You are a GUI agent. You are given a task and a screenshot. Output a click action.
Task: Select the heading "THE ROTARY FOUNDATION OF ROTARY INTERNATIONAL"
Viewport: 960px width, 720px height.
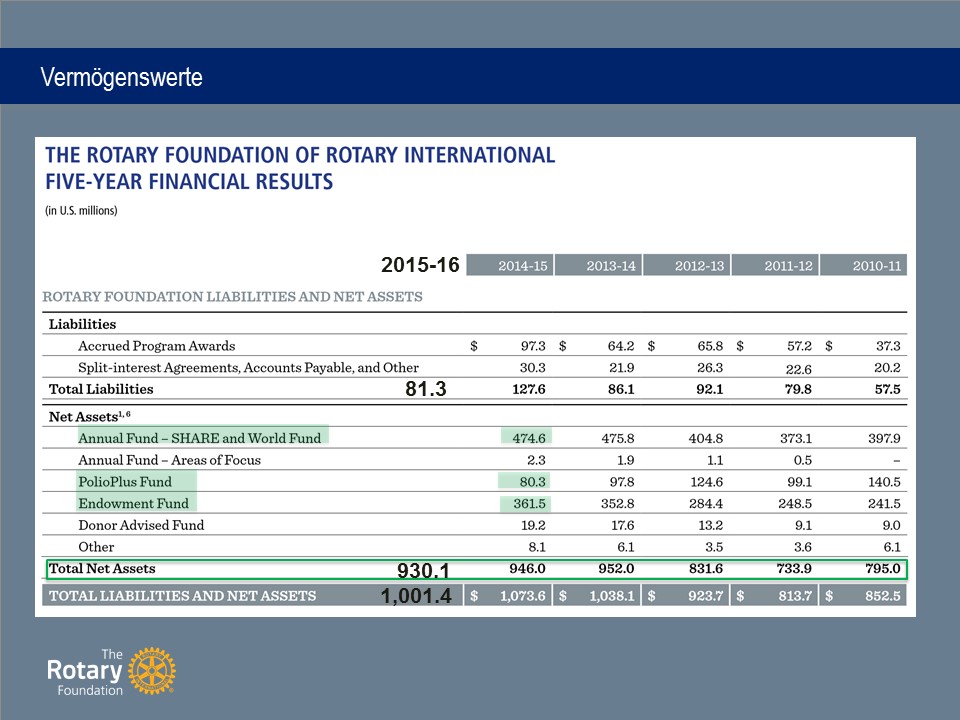pos(300,155)
